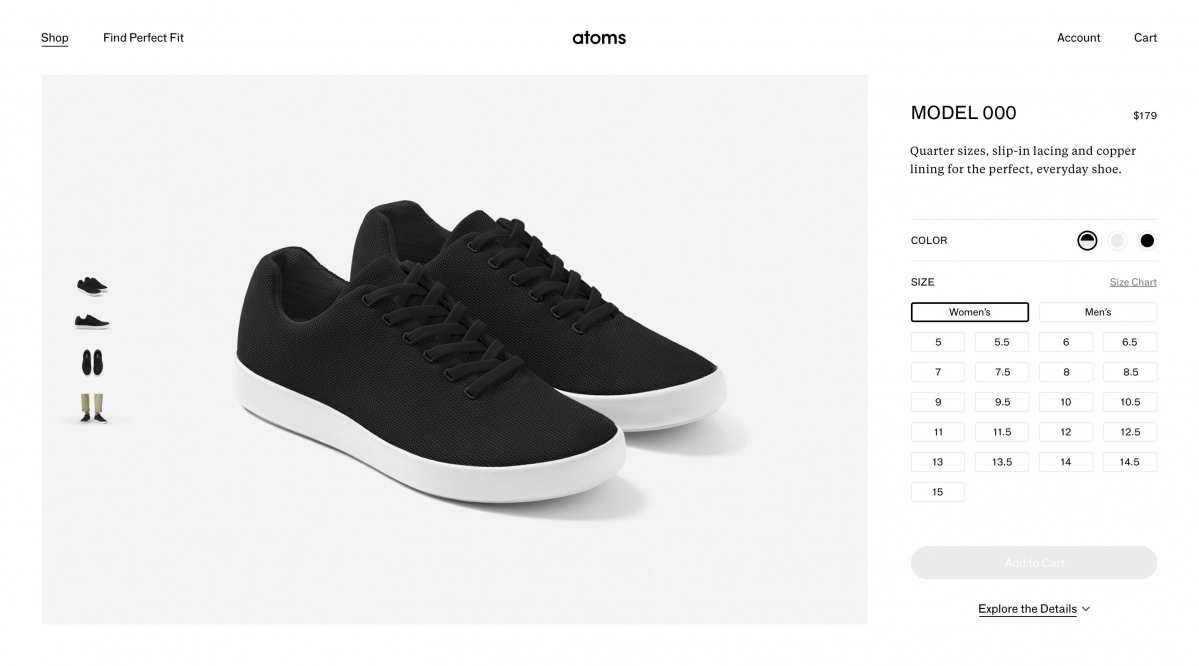
Task: Switch to Women's sizing
Action: [969, 312]
